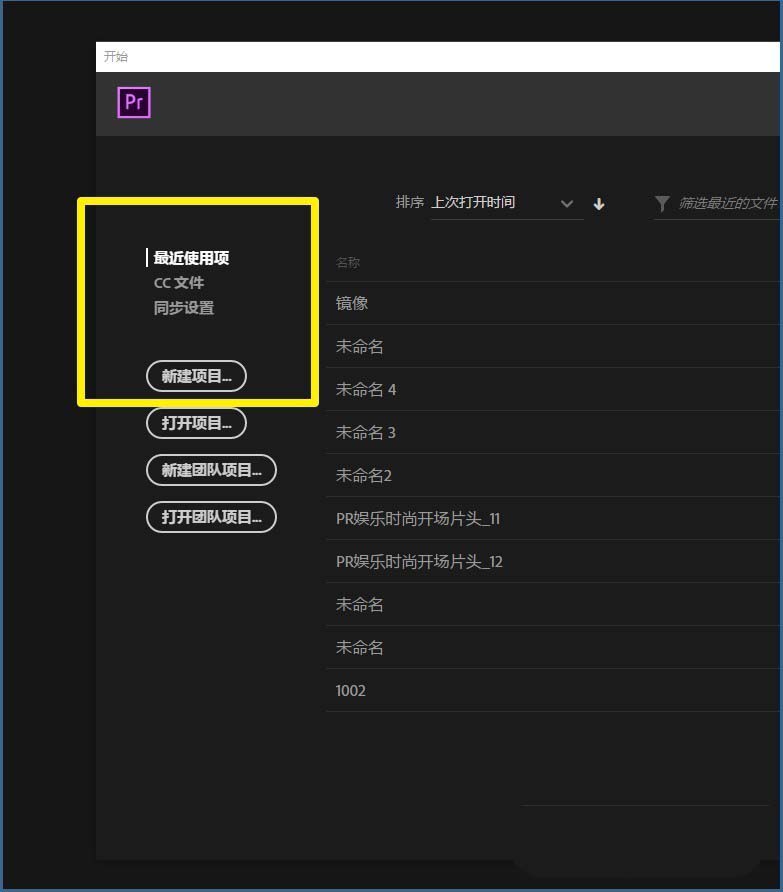Image resolution: width=783 pixels, height=892 pixels.
Task: Click the 排序 label
Action: pos(410,202)
